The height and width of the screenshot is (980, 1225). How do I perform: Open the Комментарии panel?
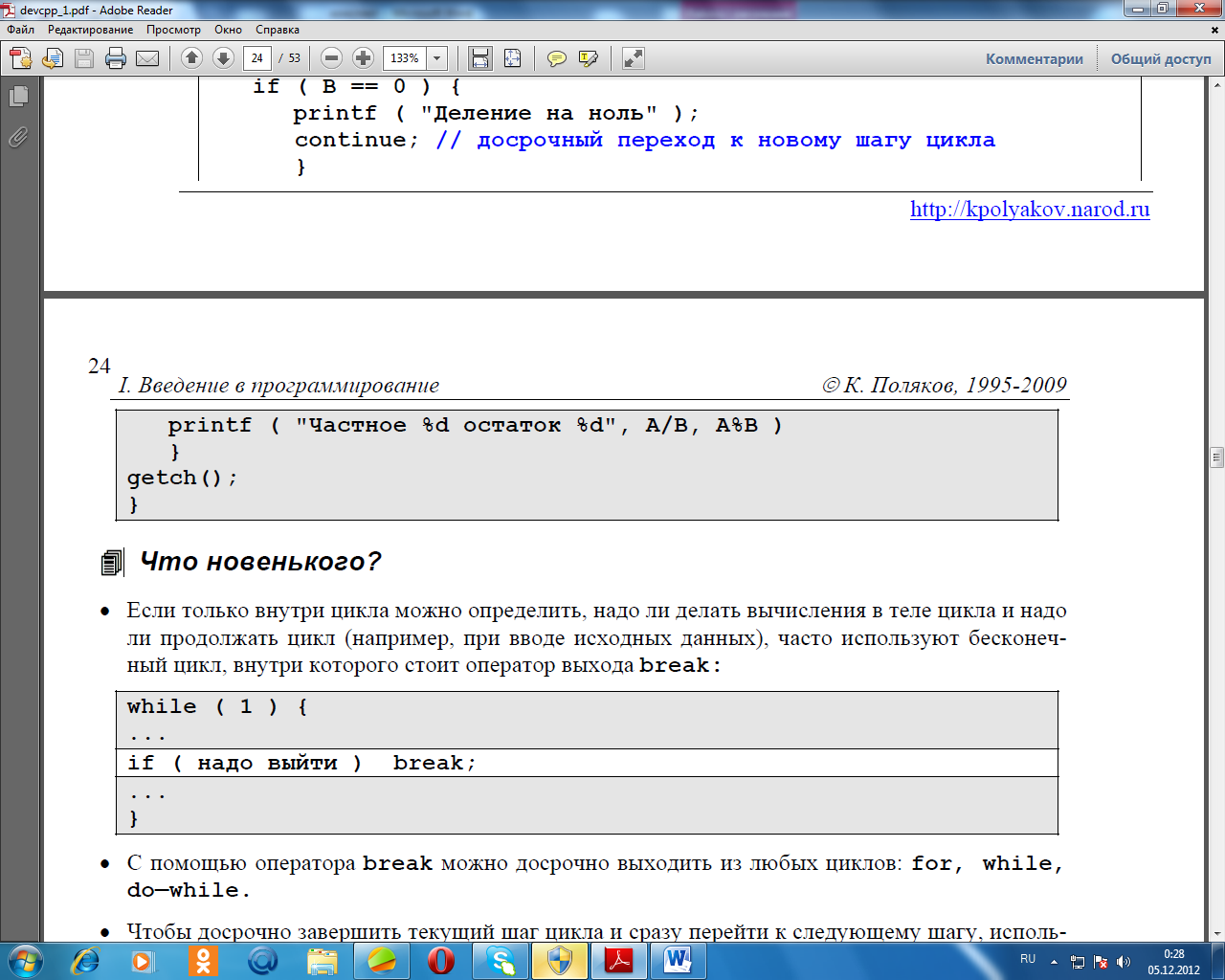point(1035,58)
